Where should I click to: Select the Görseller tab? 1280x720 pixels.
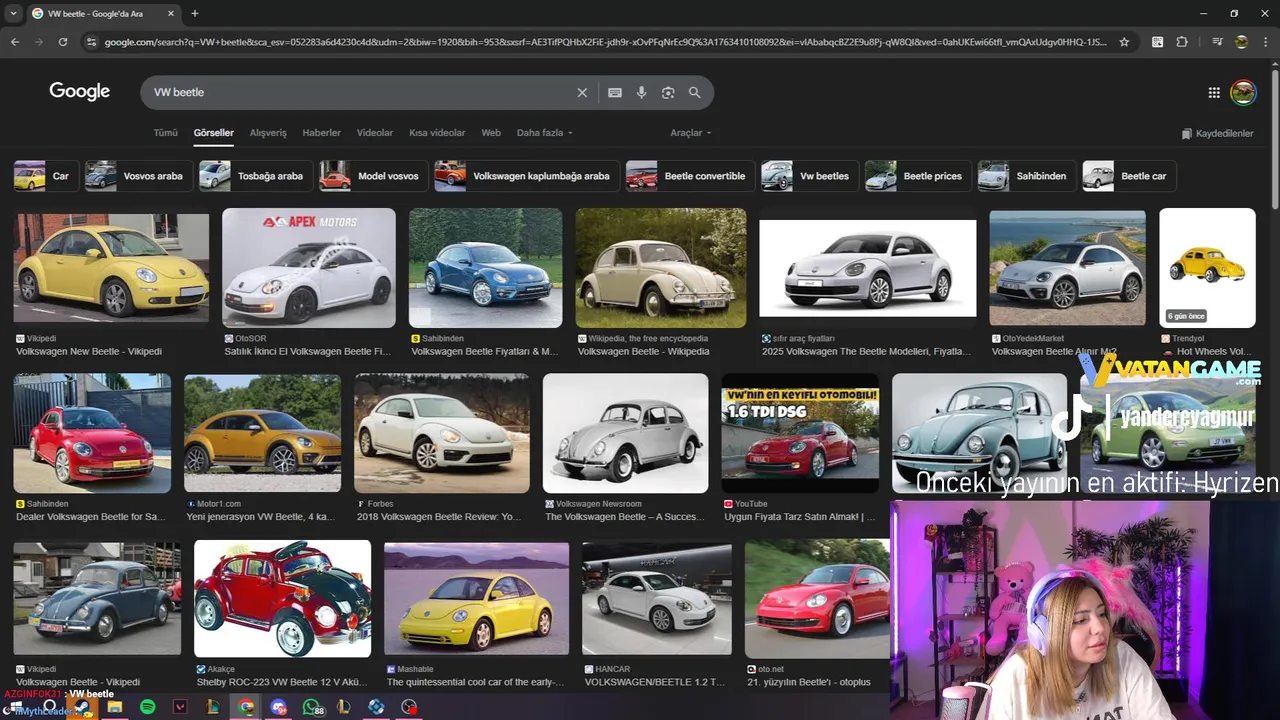[x=214, y=133]
